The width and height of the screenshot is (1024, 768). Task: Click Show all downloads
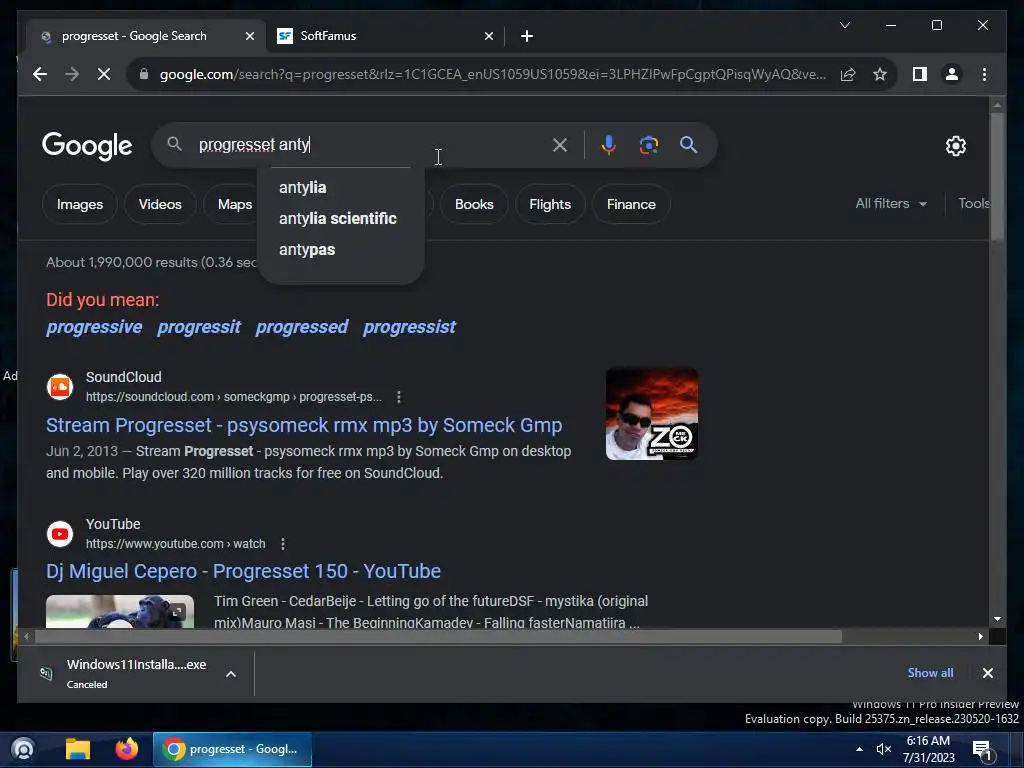click(x=930, y=673)
